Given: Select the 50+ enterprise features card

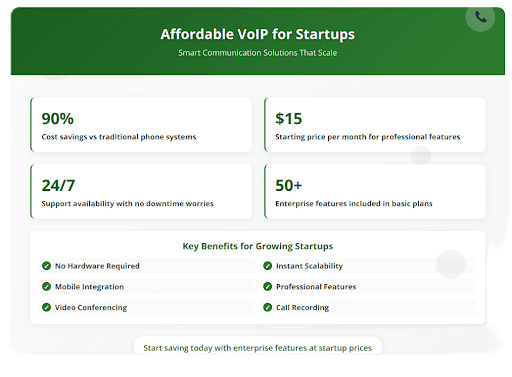Looking at the screenshot, I should [x=375, y=191].
